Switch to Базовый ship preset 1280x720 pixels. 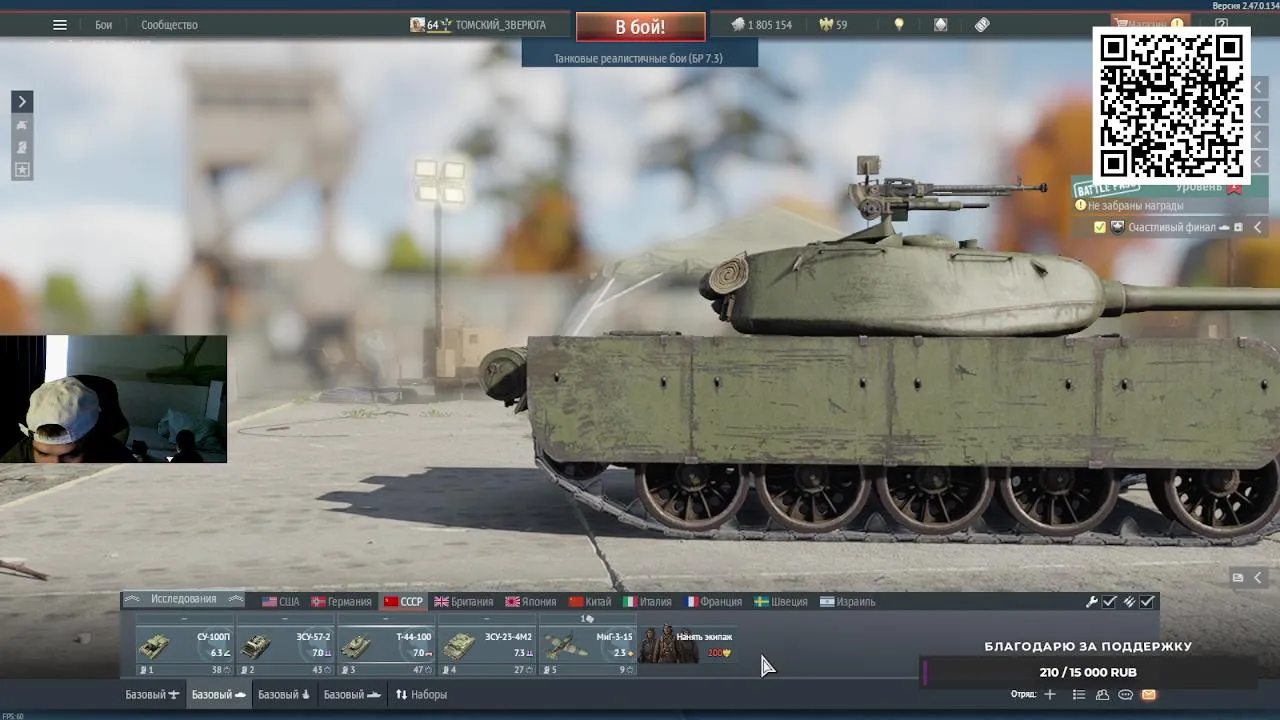click(353, 694)
